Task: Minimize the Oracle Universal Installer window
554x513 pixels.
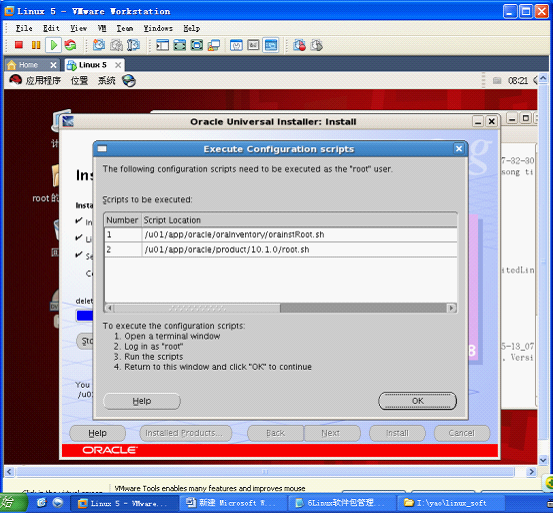Action: [x=478, y=122]
